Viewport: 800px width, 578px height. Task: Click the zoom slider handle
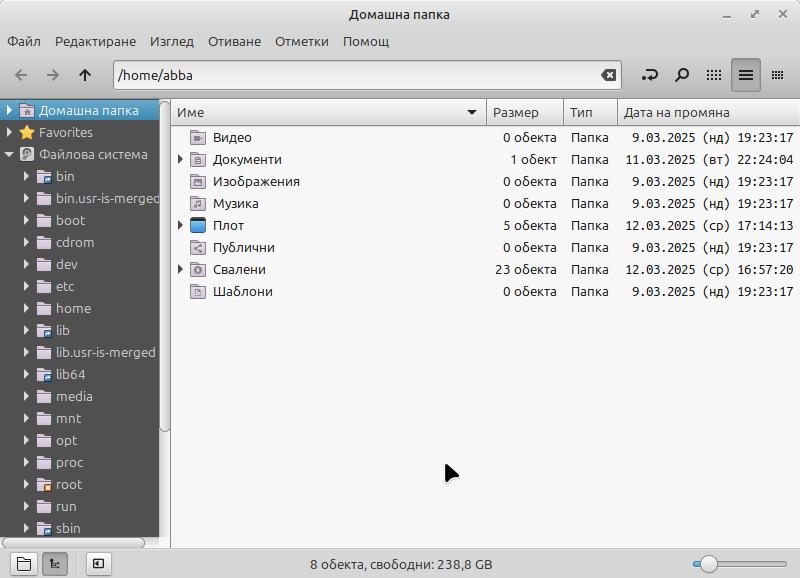click(x=708, y=564)
